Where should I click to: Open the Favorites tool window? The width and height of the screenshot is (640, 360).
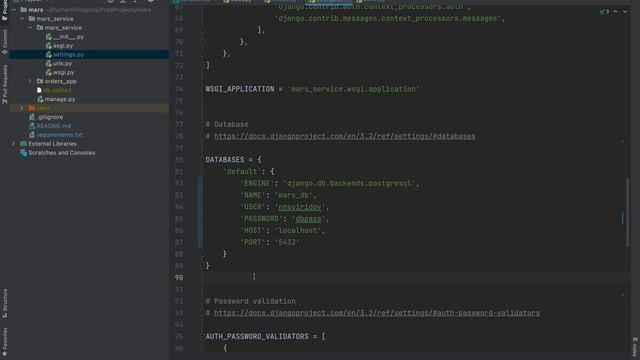pos(4,341)
